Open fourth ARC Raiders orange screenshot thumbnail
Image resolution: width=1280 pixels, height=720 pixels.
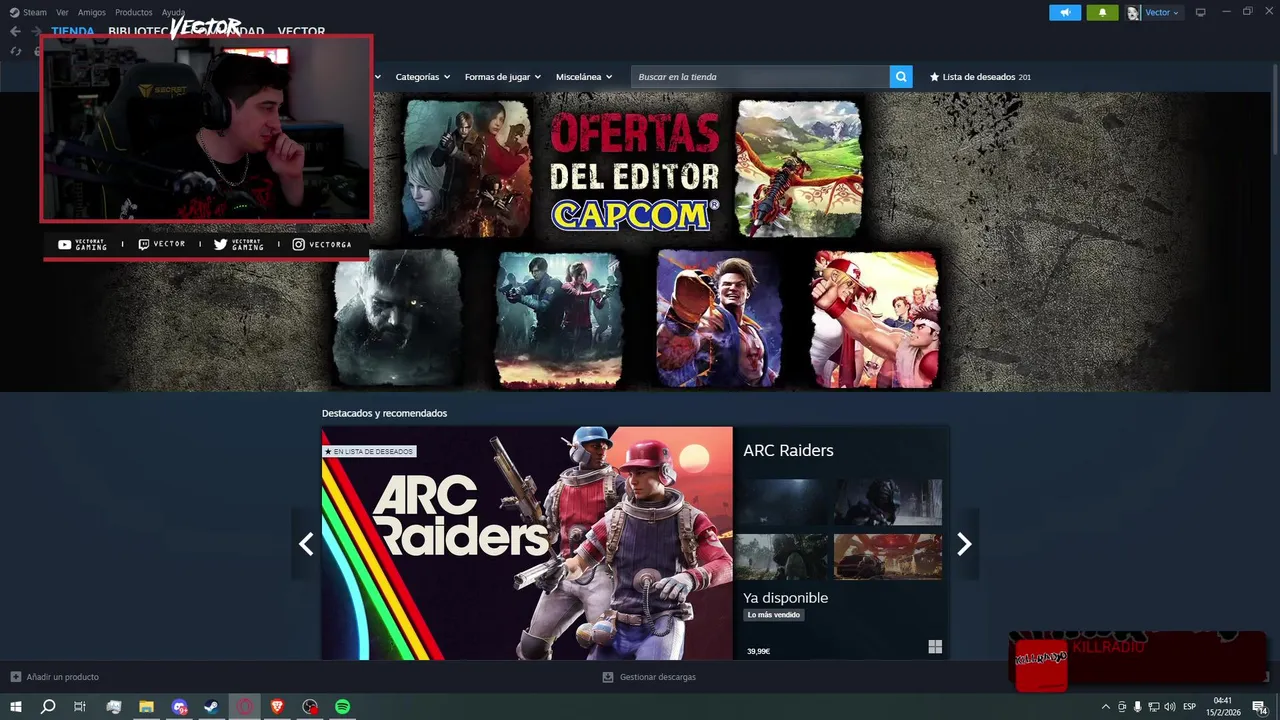[888, 556]
